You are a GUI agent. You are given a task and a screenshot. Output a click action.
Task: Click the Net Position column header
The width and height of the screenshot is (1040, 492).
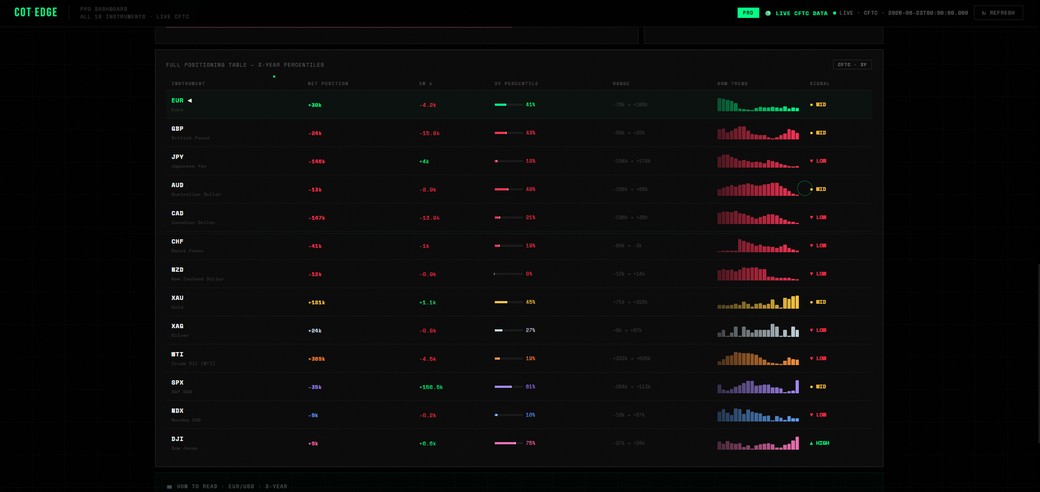(328, 84)
